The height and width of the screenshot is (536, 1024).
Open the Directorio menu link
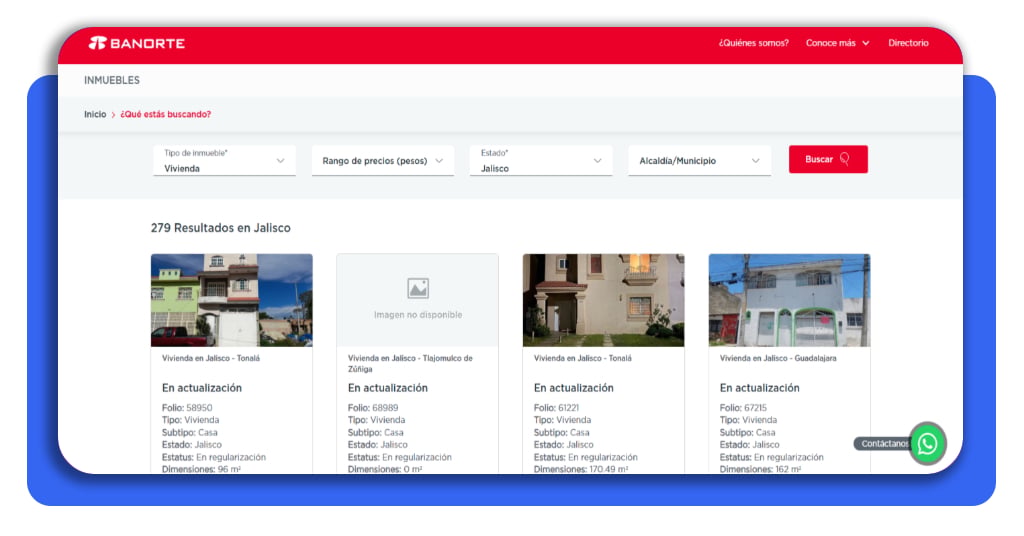(x=908, y=43)
